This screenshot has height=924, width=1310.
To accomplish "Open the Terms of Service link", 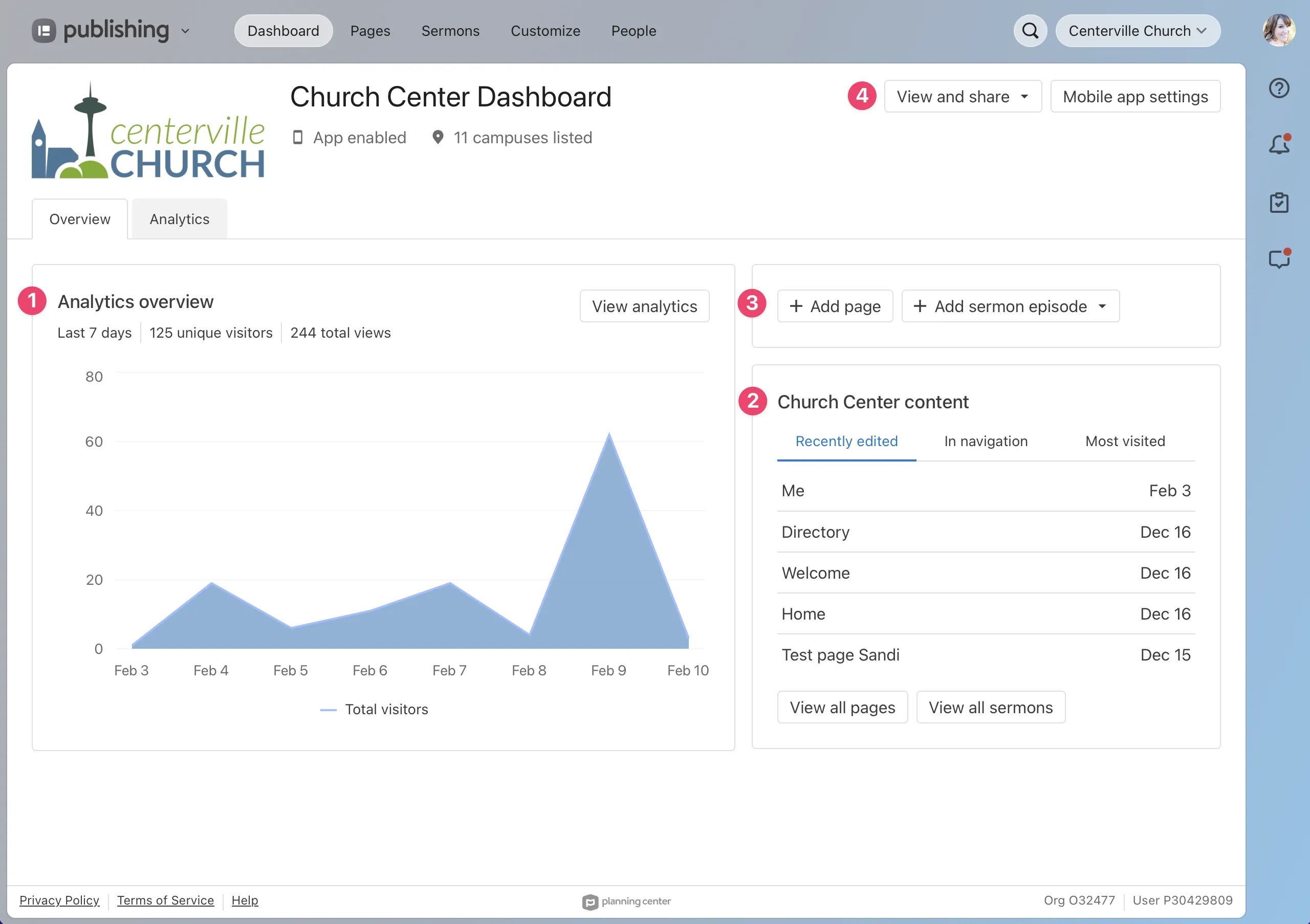I will [x=165, y=900].
